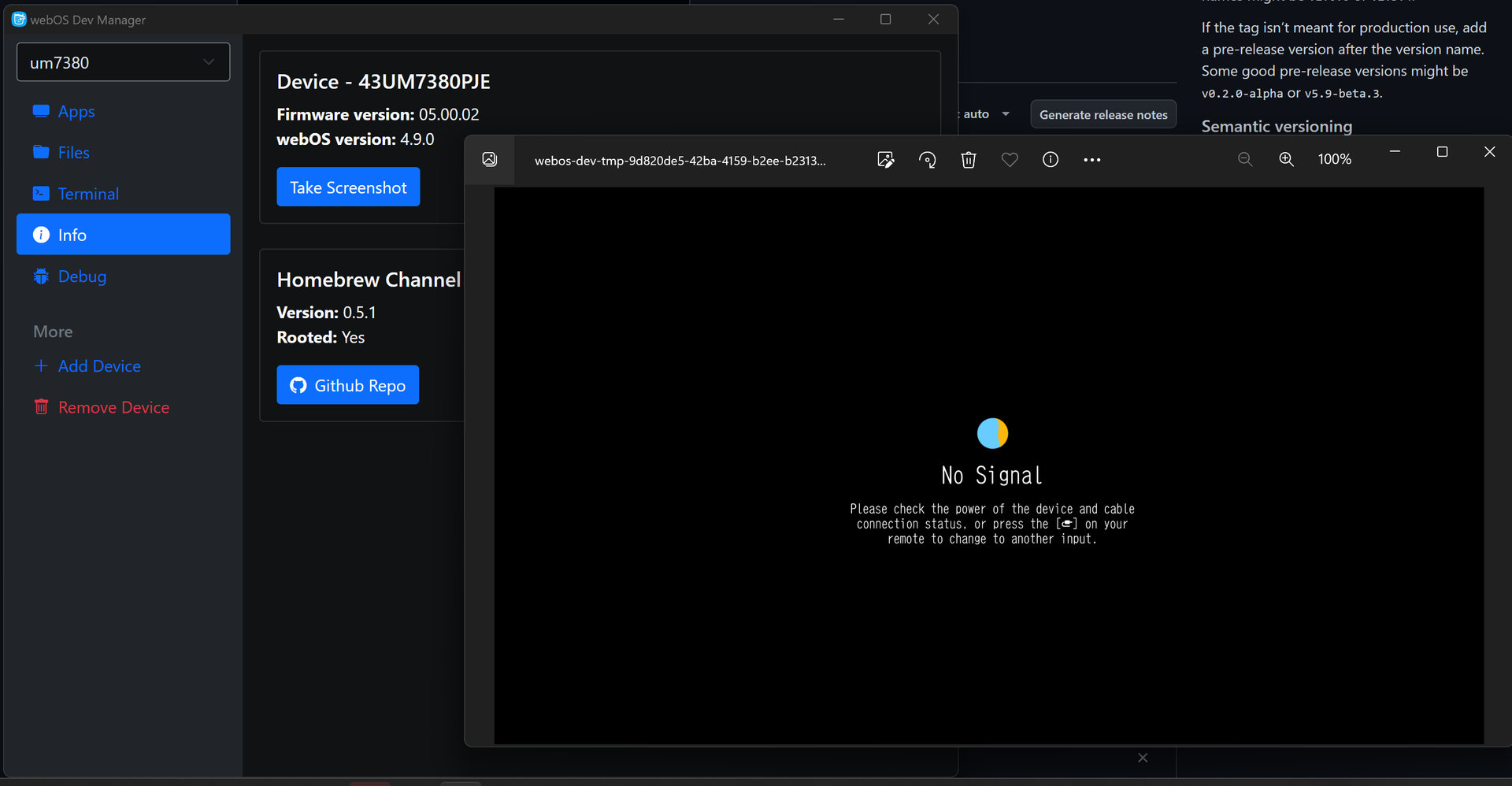Zoom in using the magnifier plus icon
Image resolution: width=1512 pixels, height=786 pixels.
pyautogui.click(x=1286, y=160)
